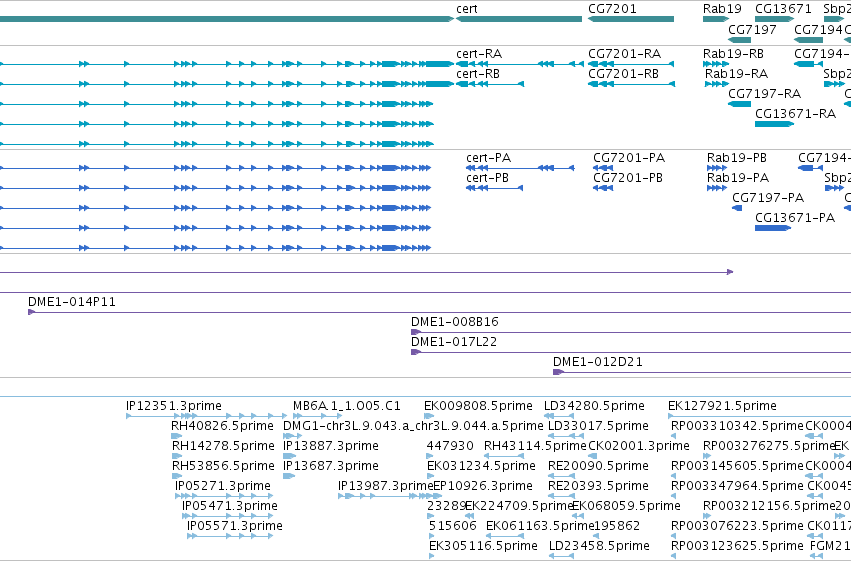Select the CG13671 gene label
This screenshot has width=851, height=561.
point(783,9)
